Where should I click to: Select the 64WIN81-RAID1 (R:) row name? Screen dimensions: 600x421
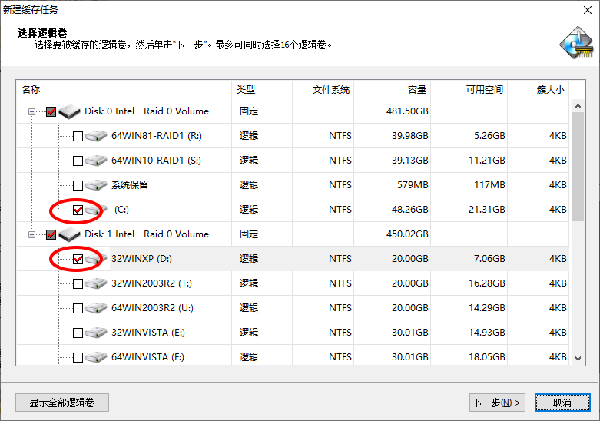pos(156,136)
